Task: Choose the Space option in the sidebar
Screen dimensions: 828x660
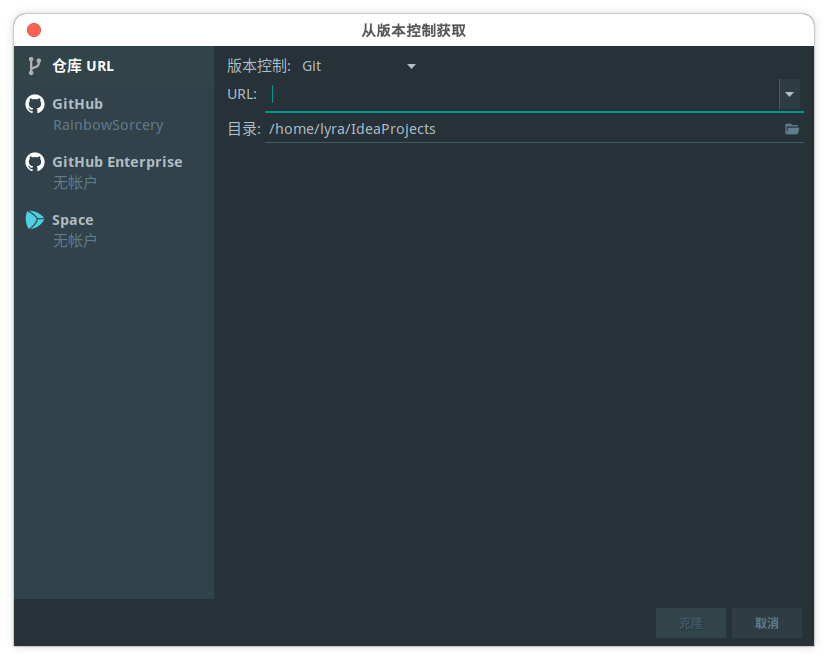Action: [114, 230]
